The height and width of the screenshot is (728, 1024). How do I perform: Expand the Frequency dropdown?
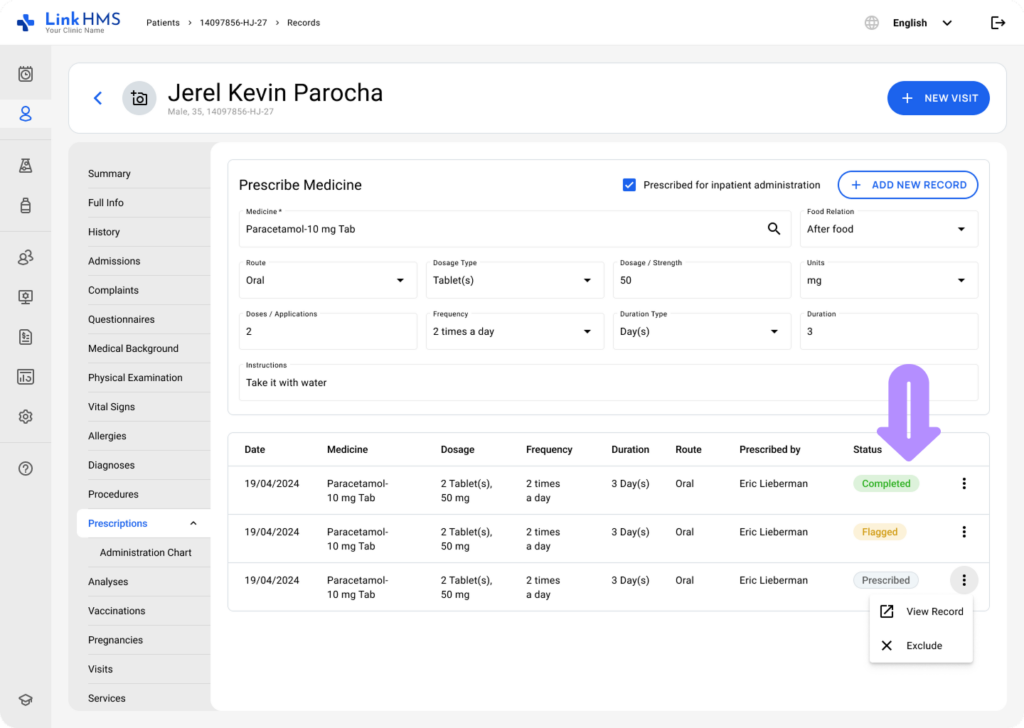click(x=511, y=332)
